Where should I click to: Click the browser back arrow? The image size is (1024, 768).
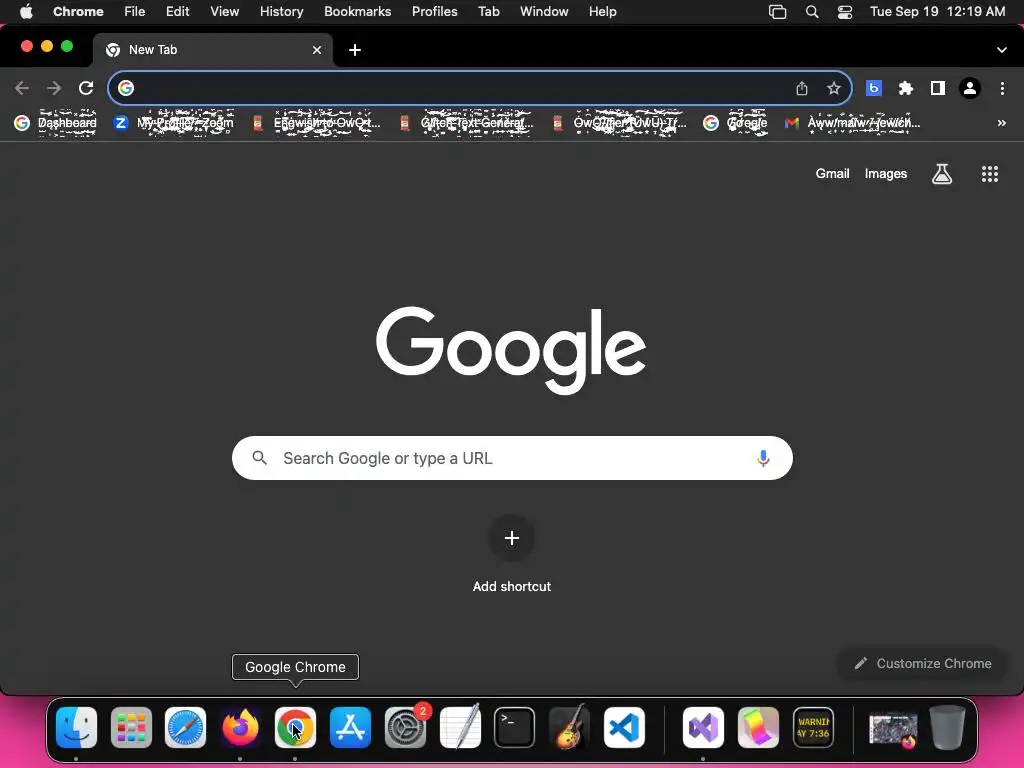point(22,88)
